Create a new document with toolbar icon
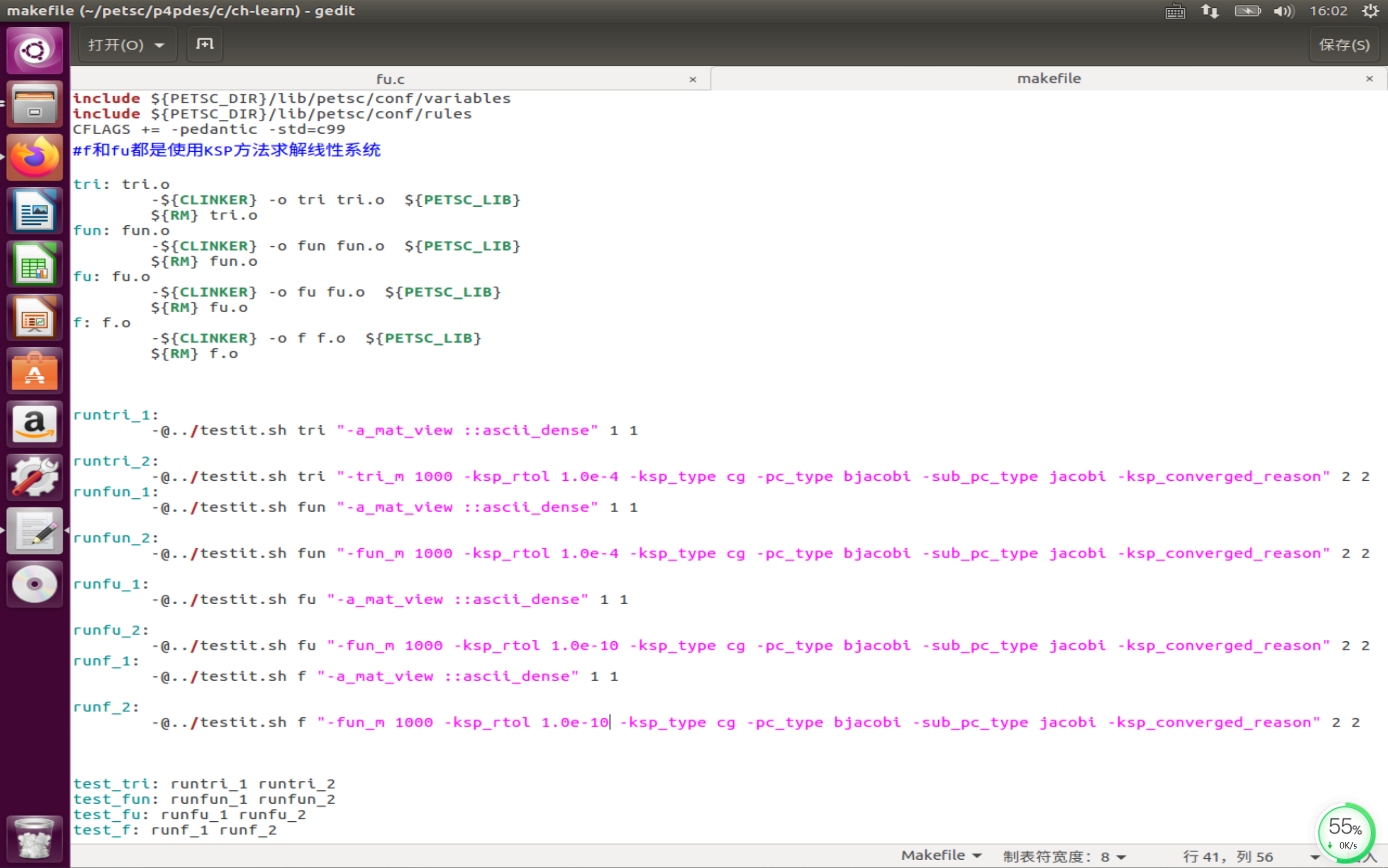This screenshot has height=868, width=1388. point(204,44)
